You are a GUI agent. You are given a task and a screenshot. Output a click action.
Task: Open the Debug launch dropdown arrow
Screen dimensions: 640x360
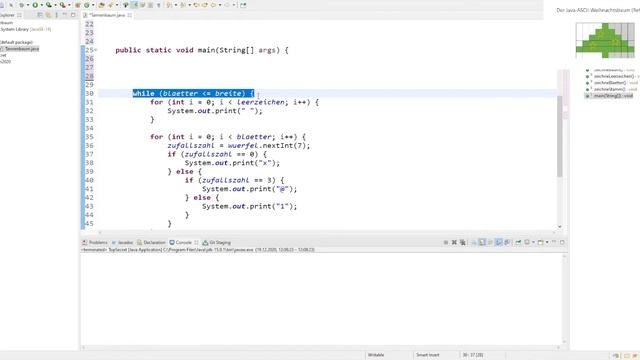28,5
